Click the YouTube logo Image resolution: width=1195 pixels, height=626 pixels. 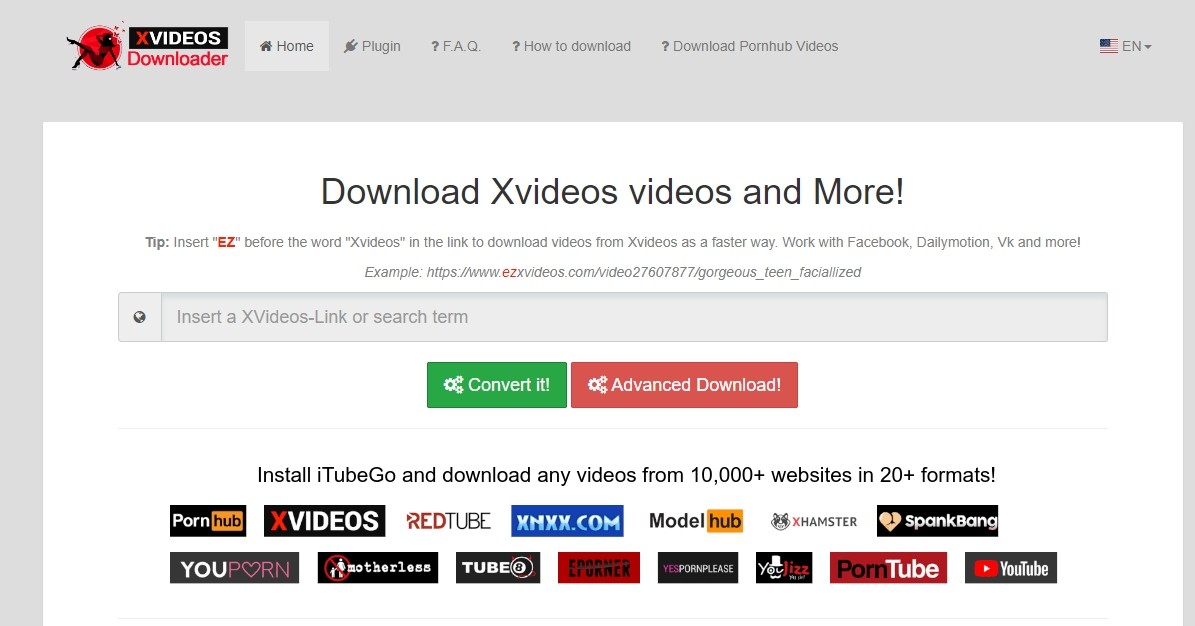1010,567
